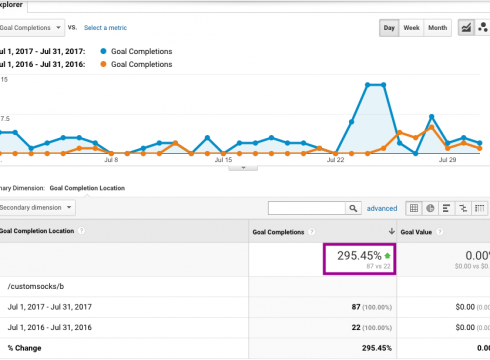Click the 22 goal completions value

[x=356, y=327]
